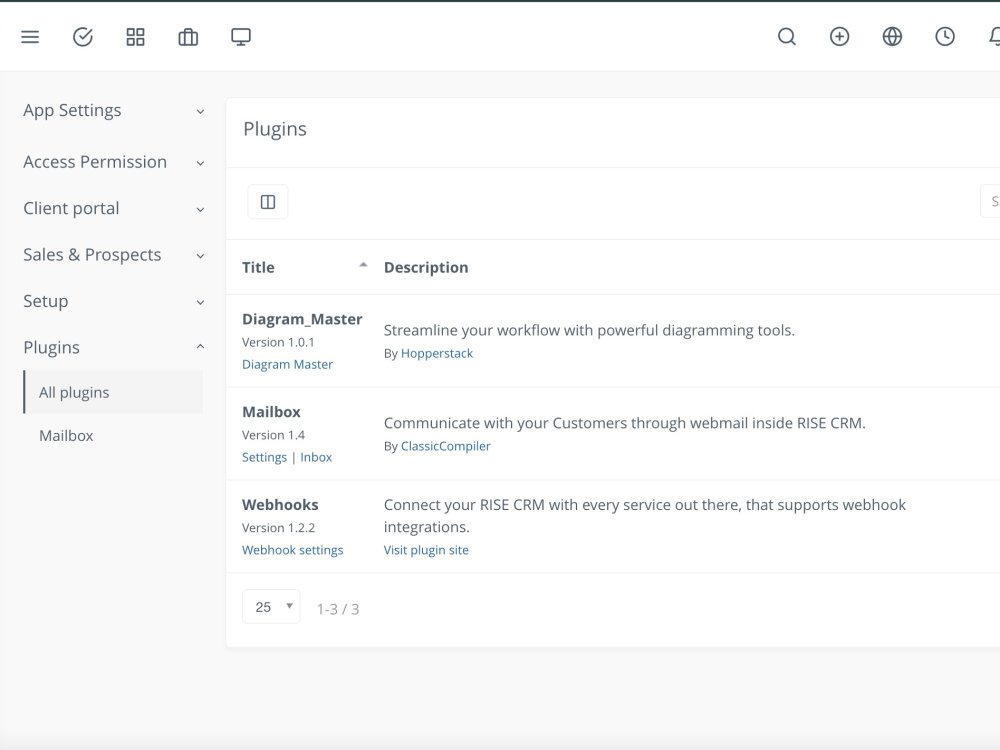Open the clock timer icon
The height and width of the screenshot is (750, 1000).
tap(945, 37)
